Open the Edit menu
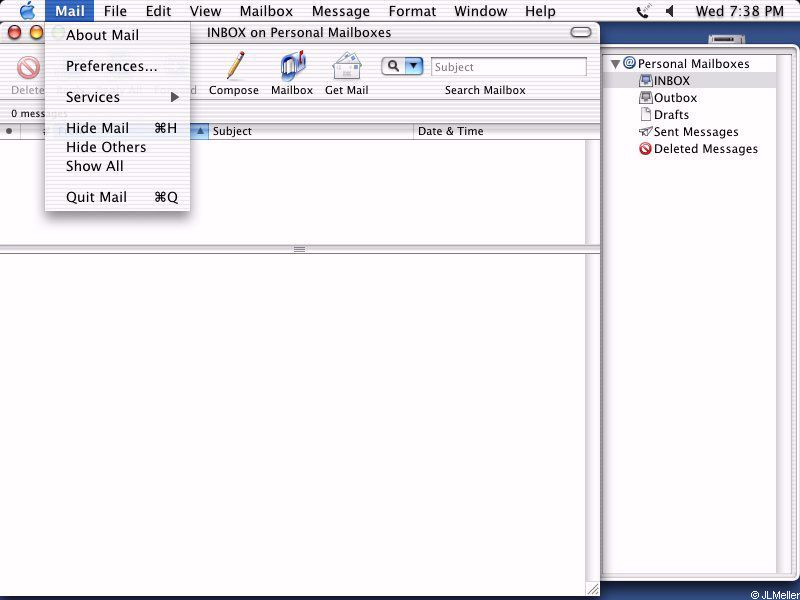Screen dimensions: 800x600 click(158, 11)
